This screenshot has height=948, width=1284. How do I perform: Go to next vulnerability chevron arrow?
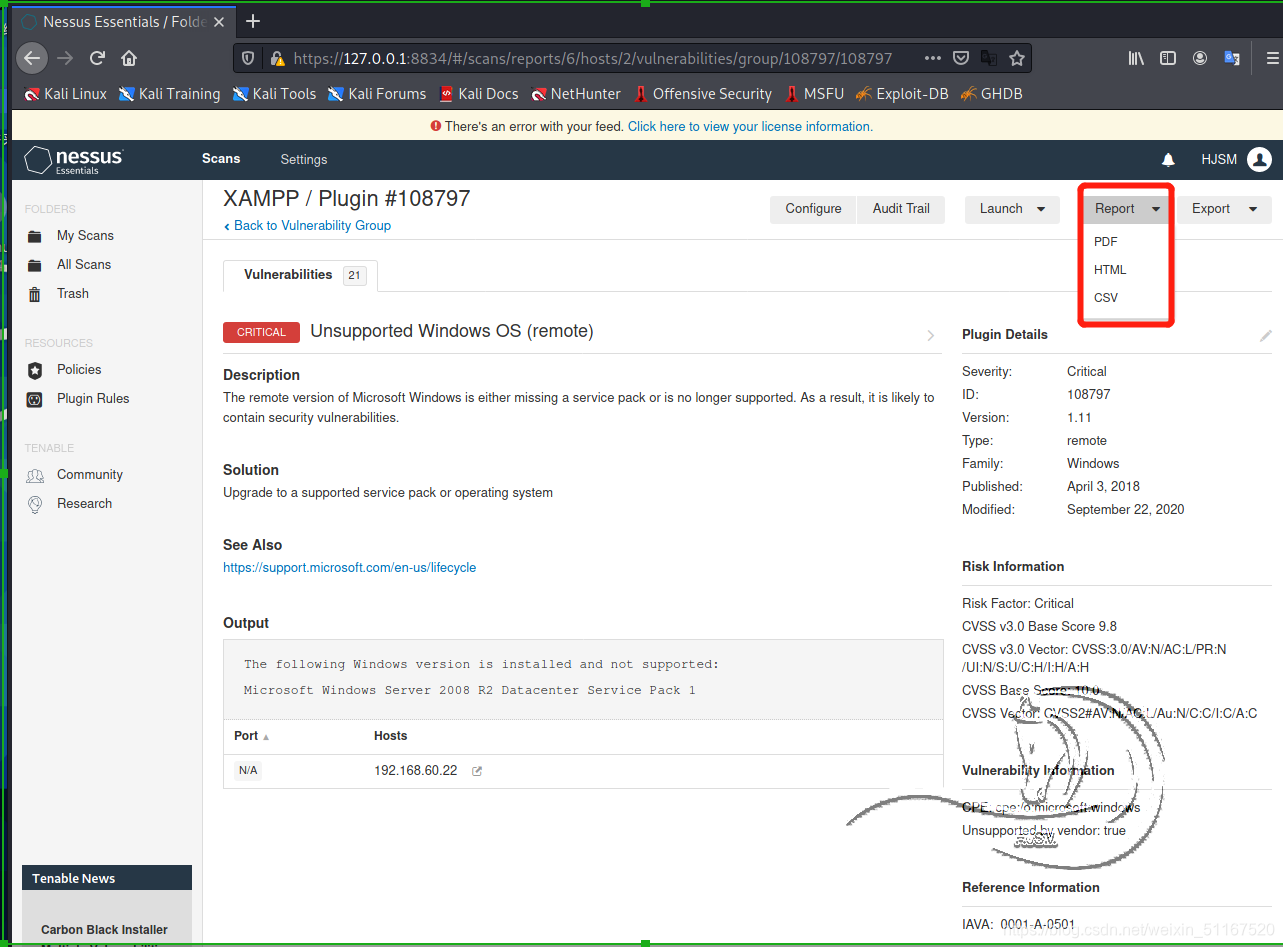(x=931, y=335)
